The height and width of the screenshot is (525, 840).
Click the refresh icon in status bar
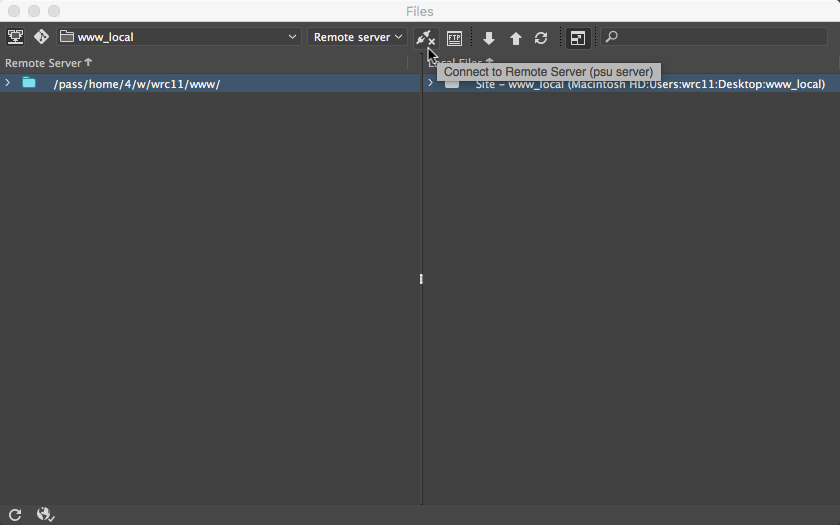pos(15,514)
